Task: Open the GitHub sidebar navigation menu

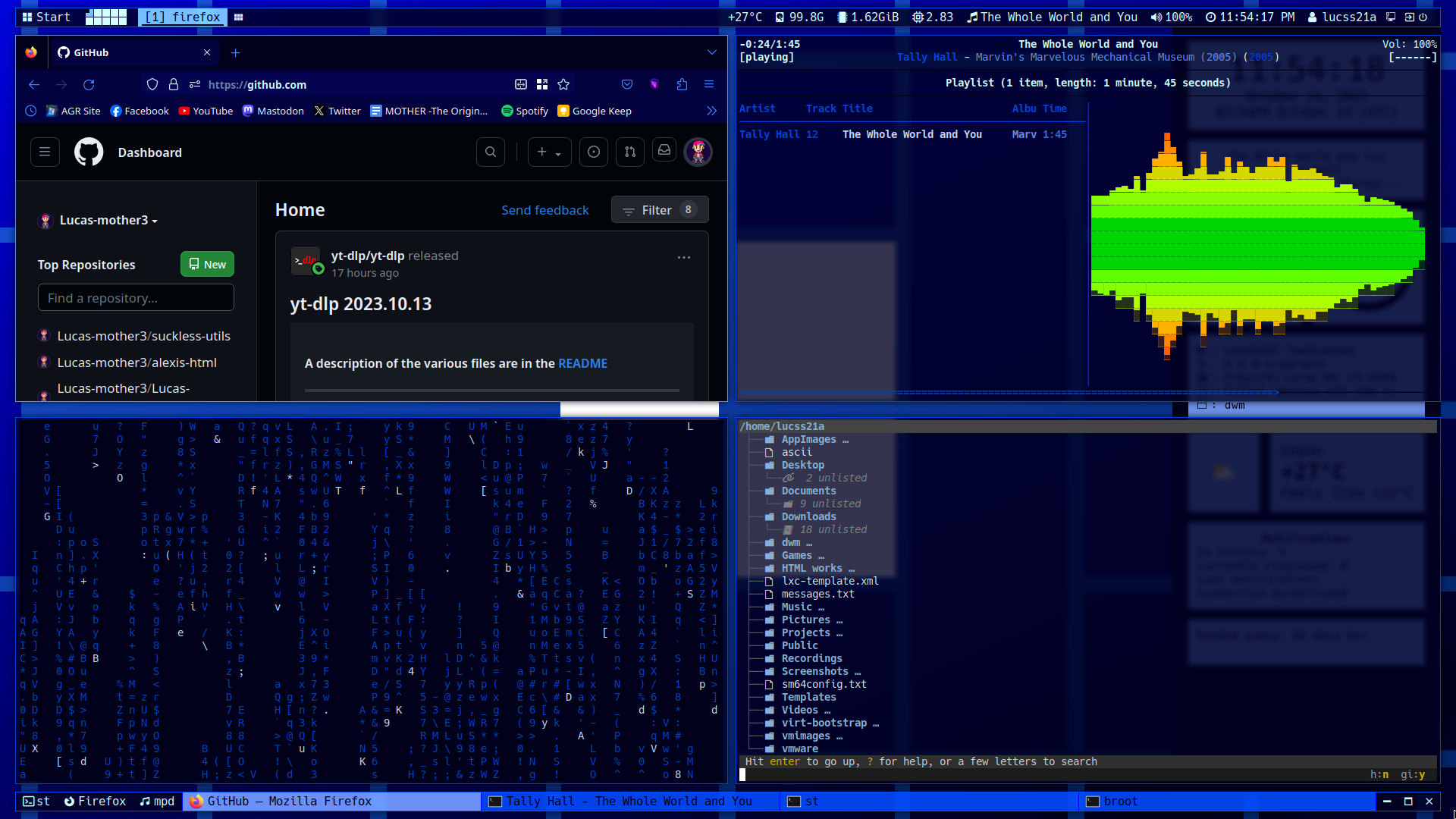Action: coord(45,152)
